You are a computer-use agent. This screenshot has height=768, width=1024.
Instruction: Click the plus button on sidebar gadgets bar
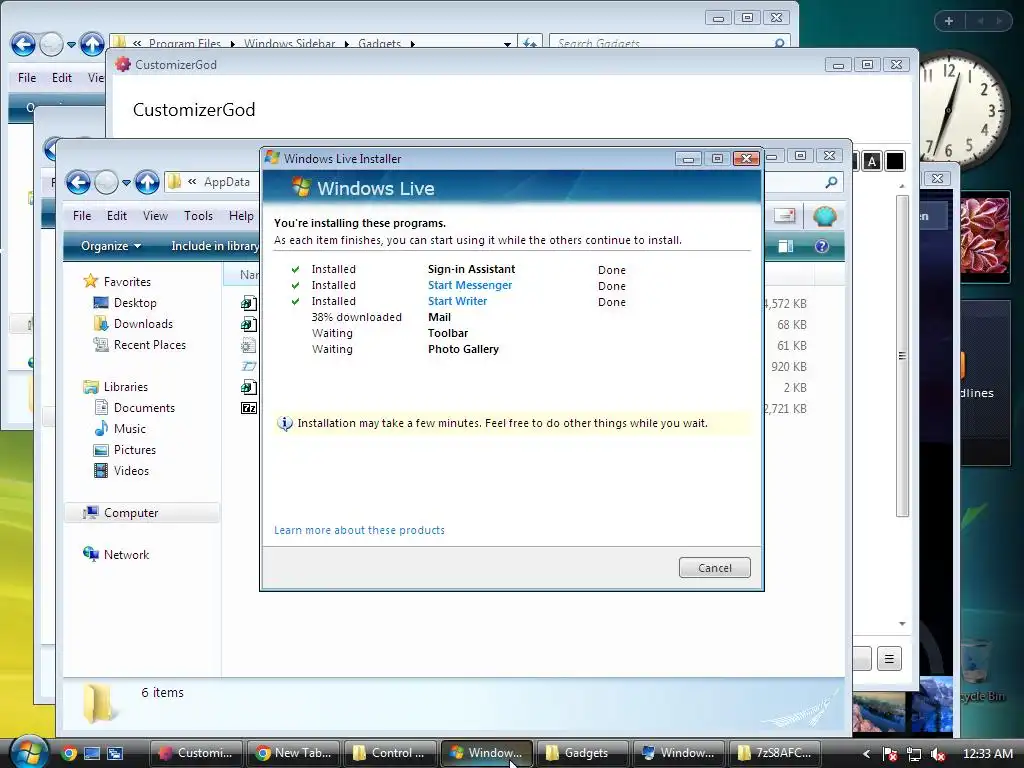pos(949,21)
